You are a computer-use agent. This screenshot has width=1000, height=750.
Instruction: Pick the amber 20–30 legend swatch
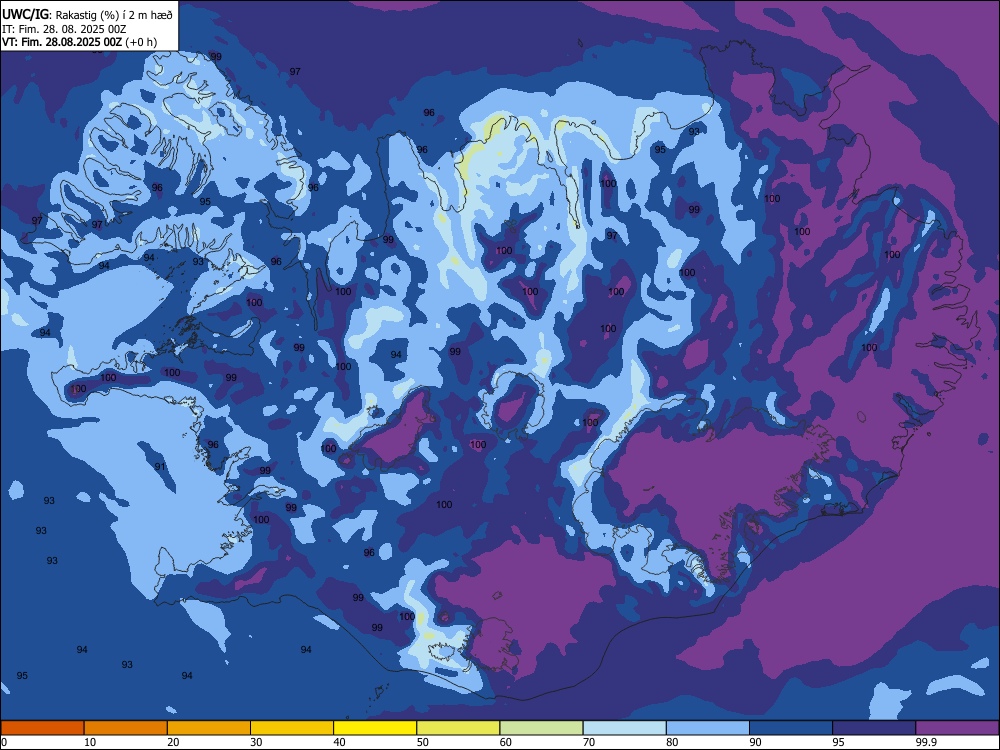[x=209, y=728]
